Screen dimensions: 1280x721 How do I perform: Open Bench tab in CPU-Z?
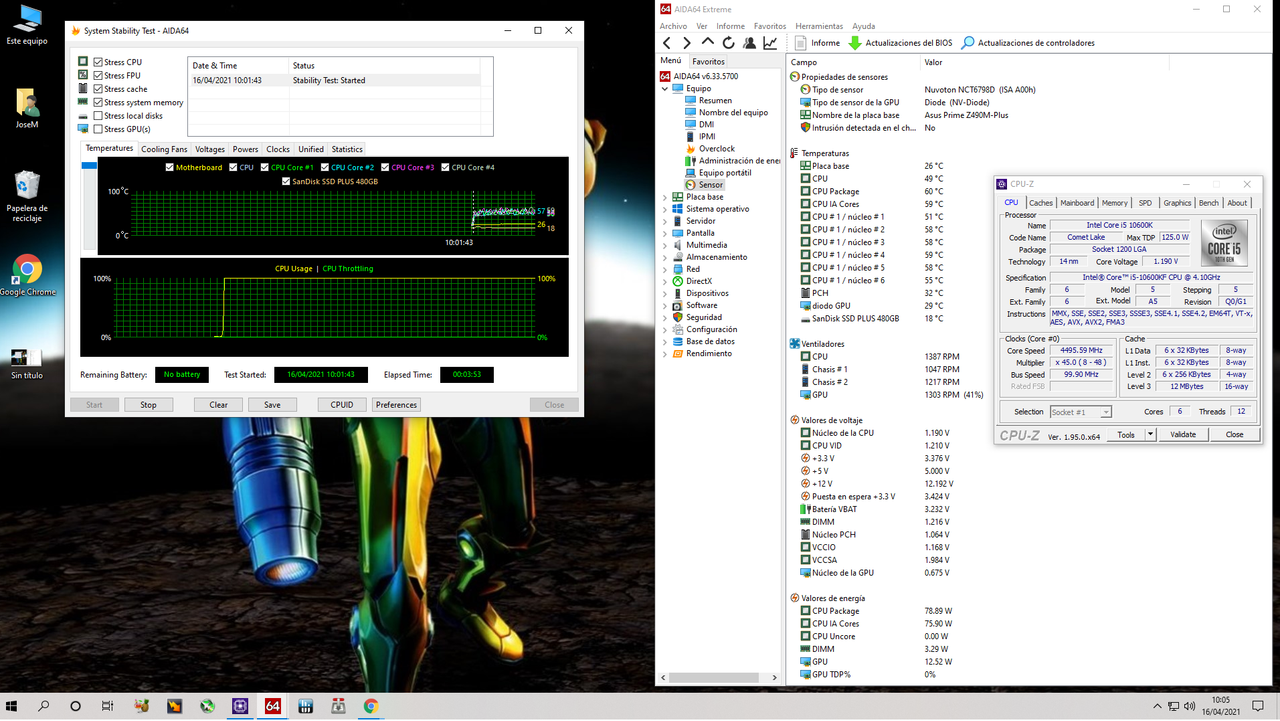pos(1208,202)
